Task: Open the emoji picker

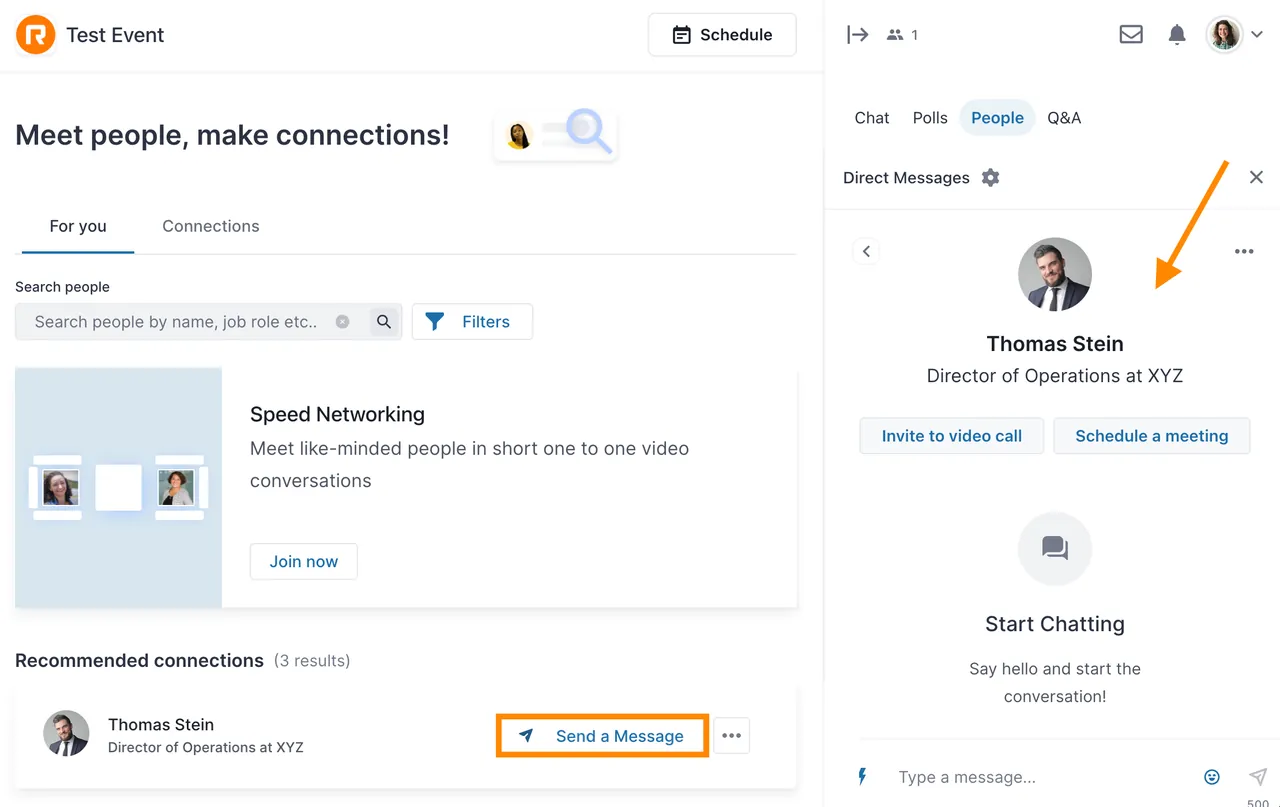Action: (x=1212, y=777)
